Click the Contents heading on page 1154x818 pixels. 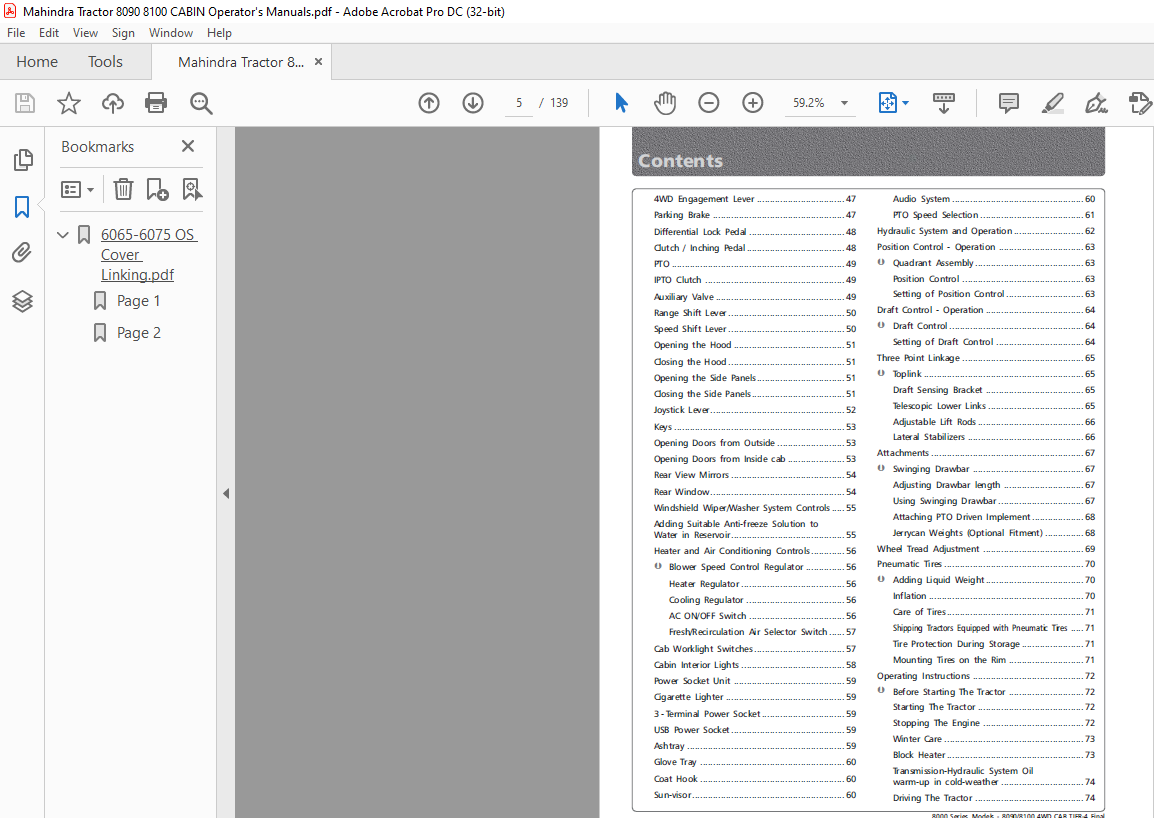680,161
